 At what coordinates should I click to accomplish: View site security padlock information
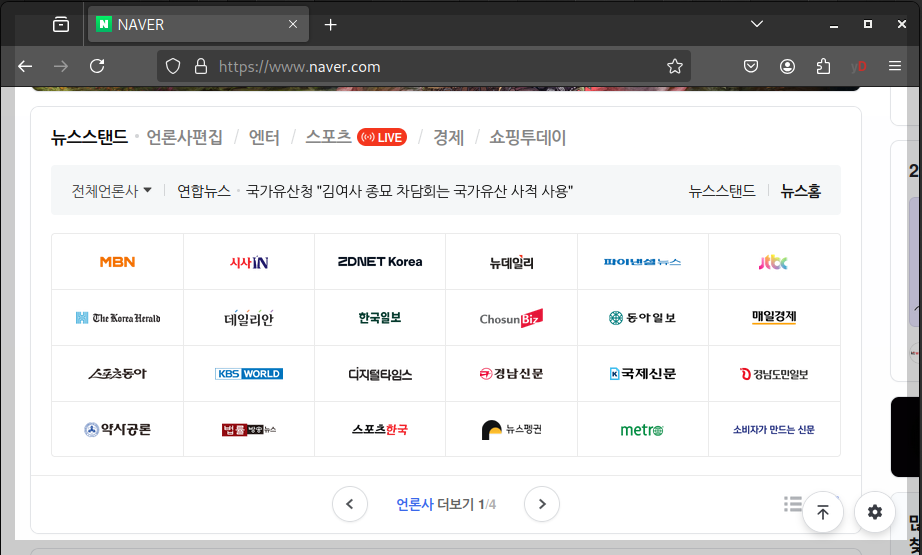(201, 66)
